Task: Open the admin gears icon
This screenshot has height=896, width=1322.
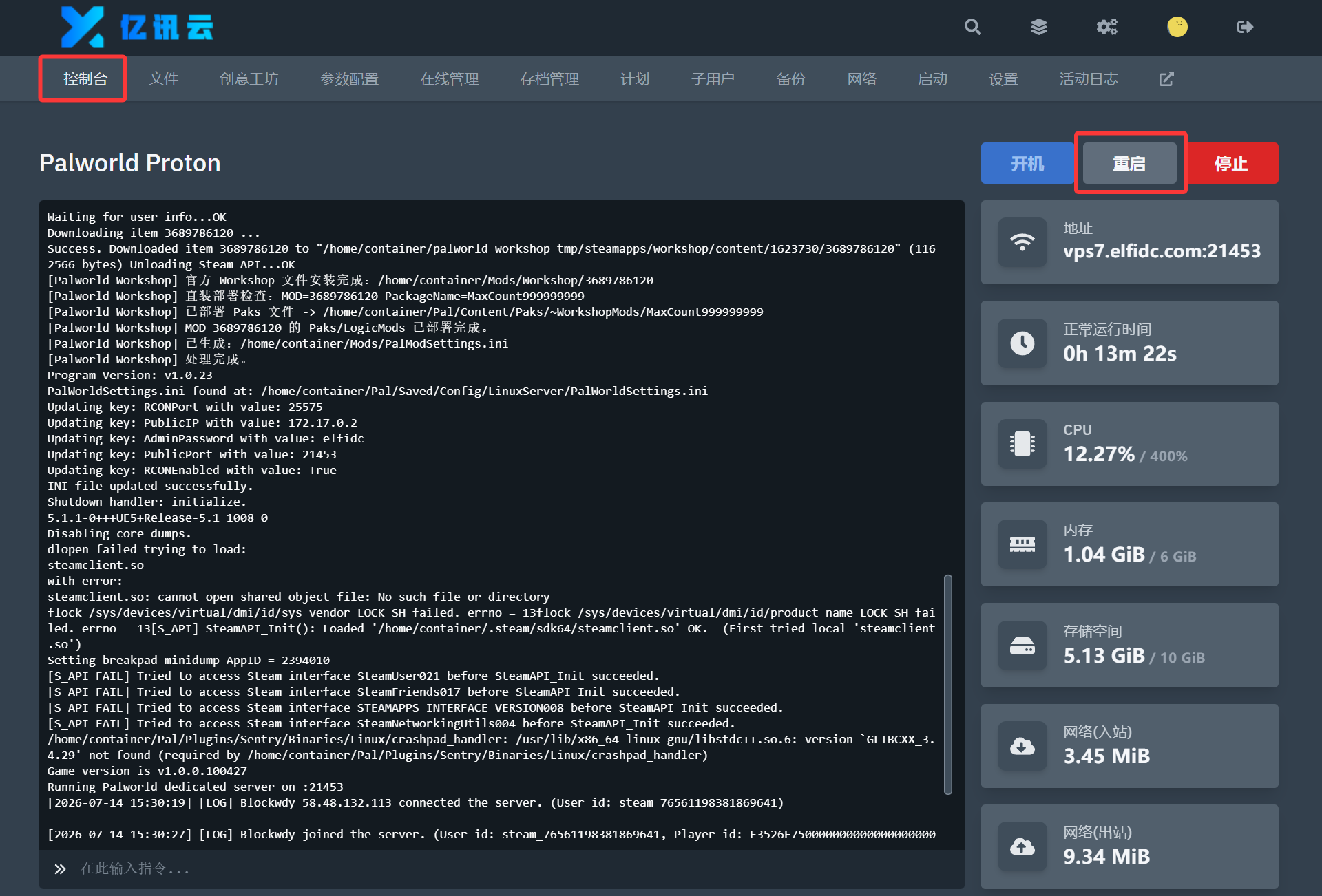Action: click(x=1107, y=27)
